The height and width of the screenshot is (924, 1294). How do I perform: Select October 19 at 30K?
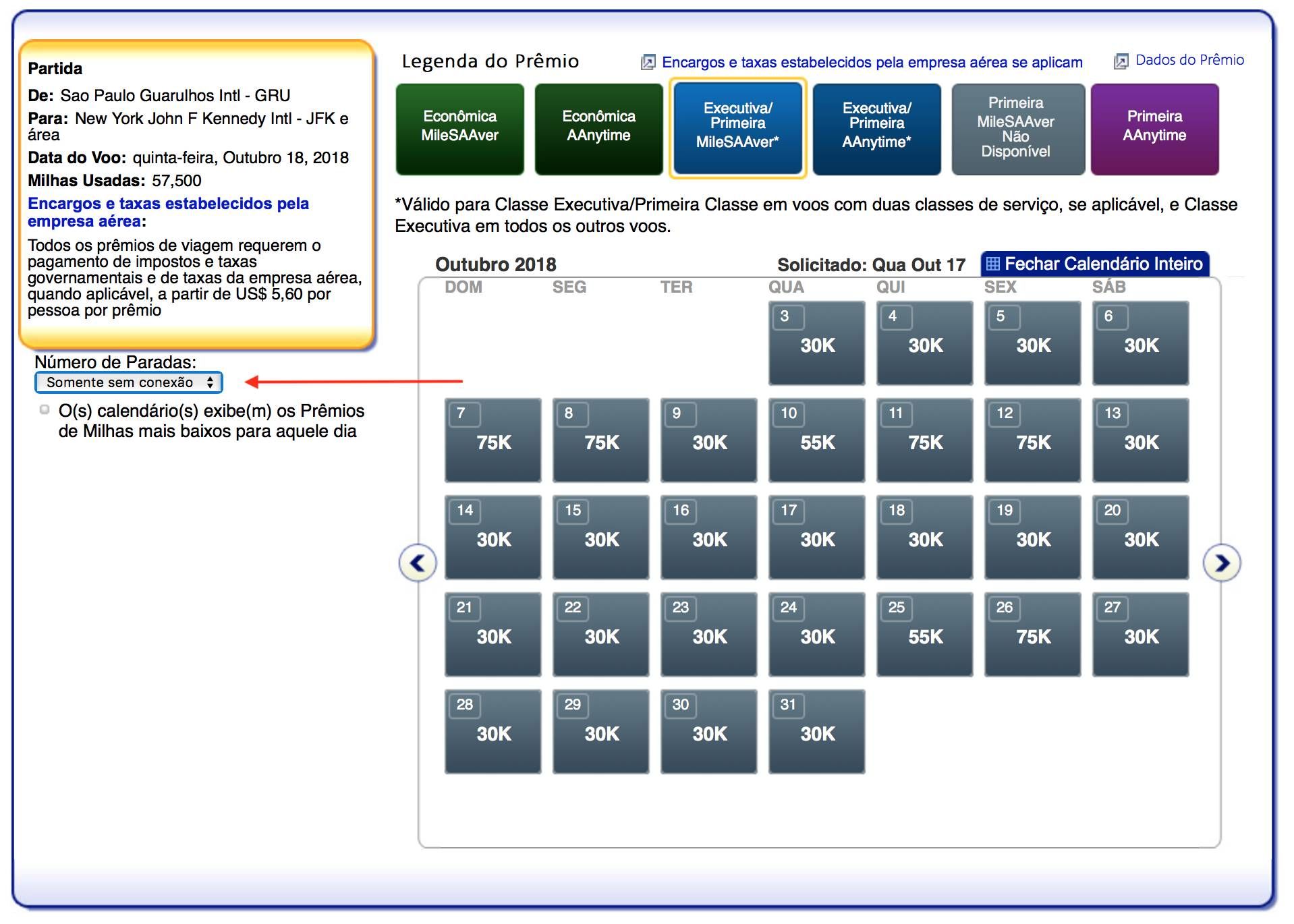tap(1032, 538)
